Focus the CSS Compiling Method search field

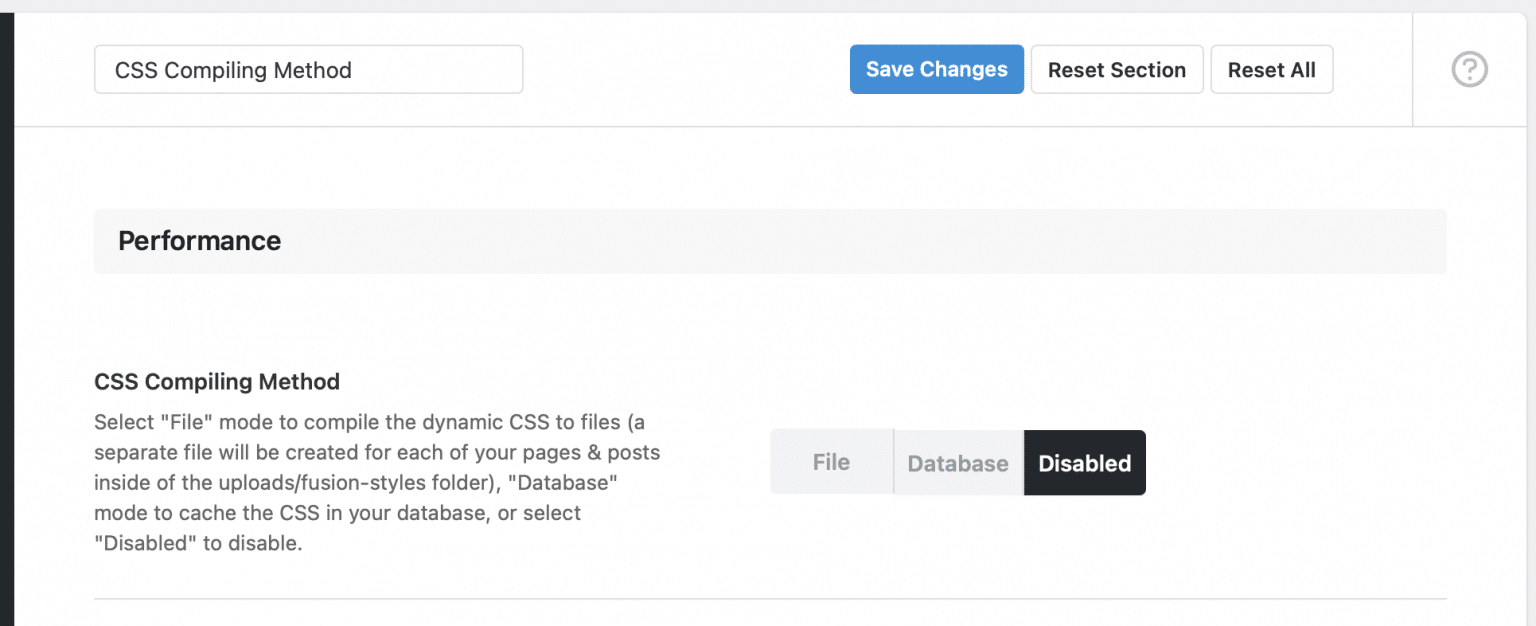coord(308,69)
